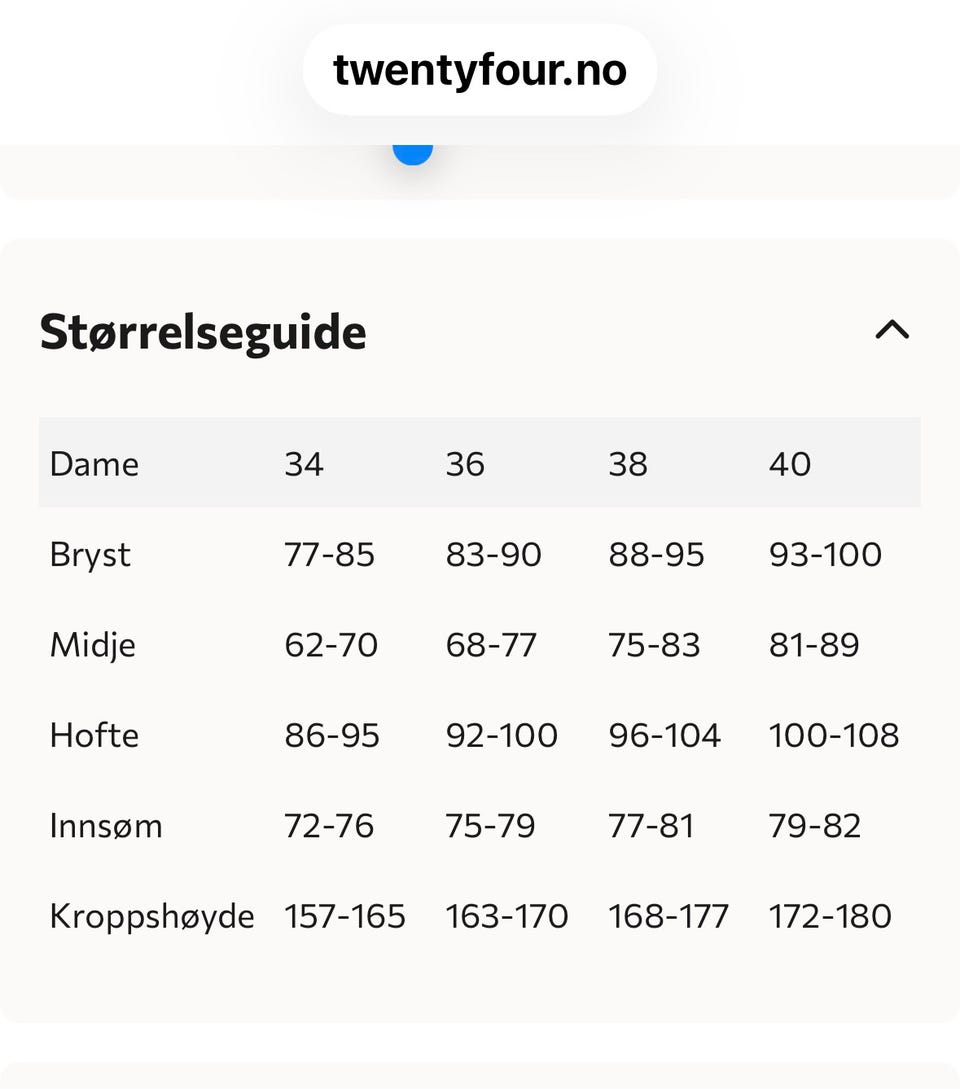The width and height of the screenshot is (960, 1089).
Task: Click the Innsøm row label
Action: pos(106,826)
